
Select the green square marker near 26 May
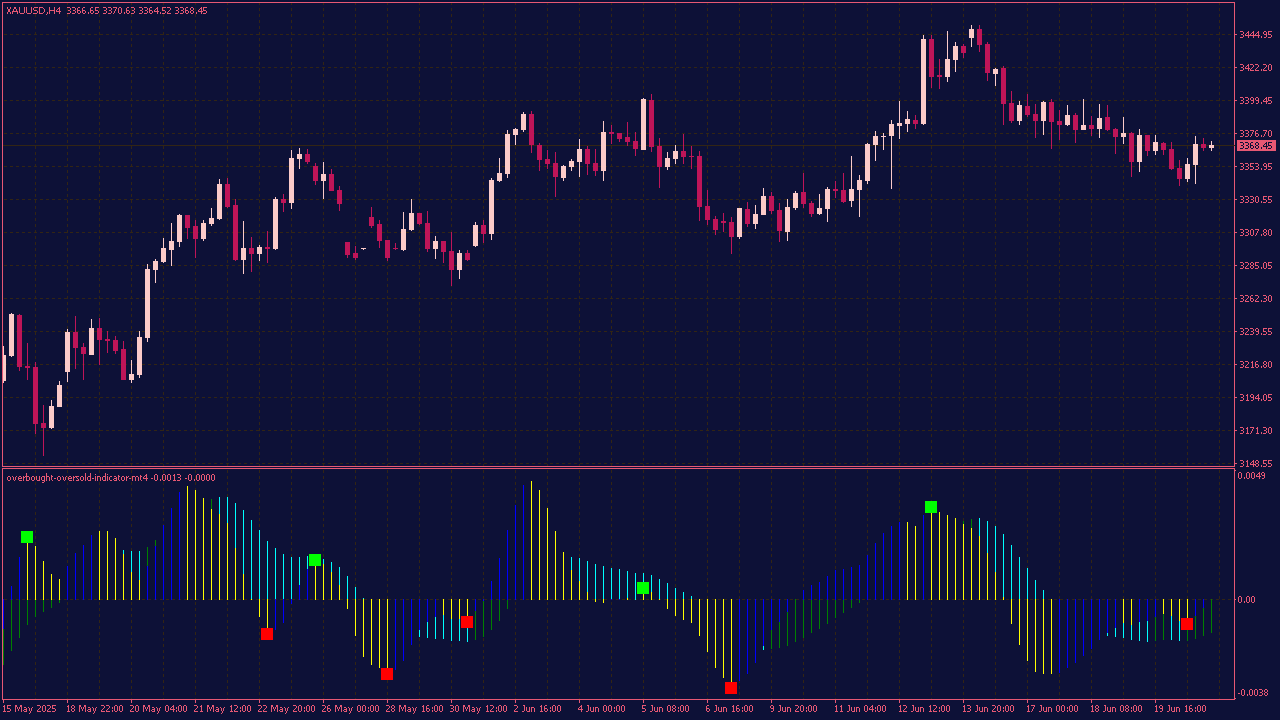tap(315, 560)
